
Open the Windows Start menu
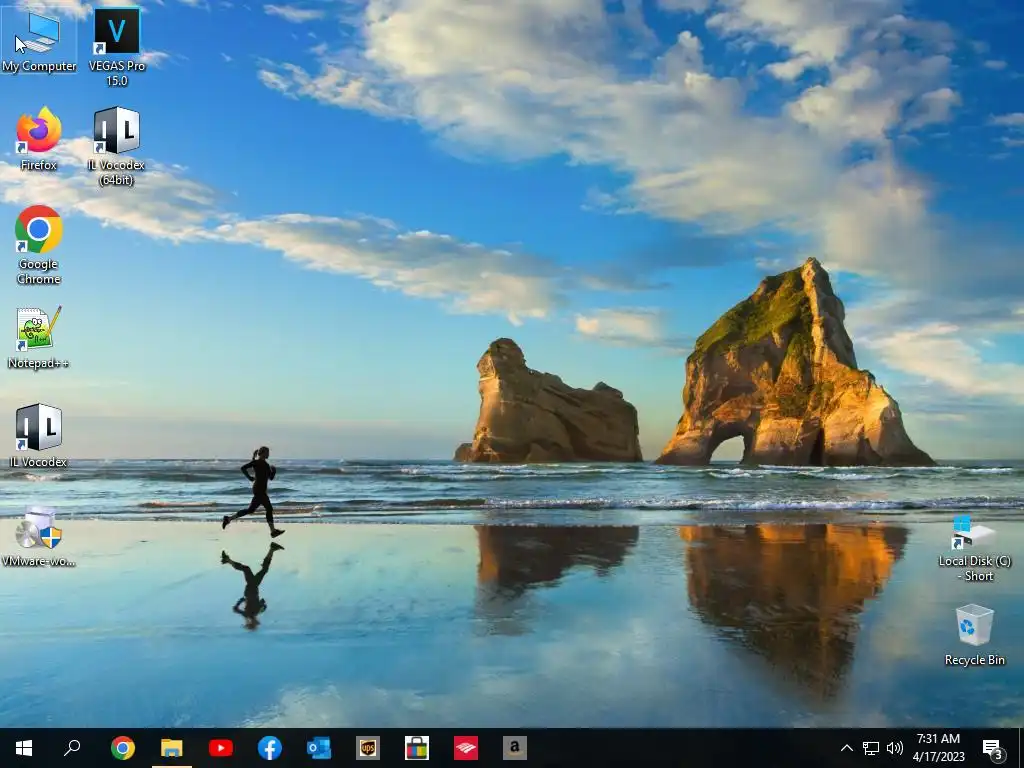24,748
